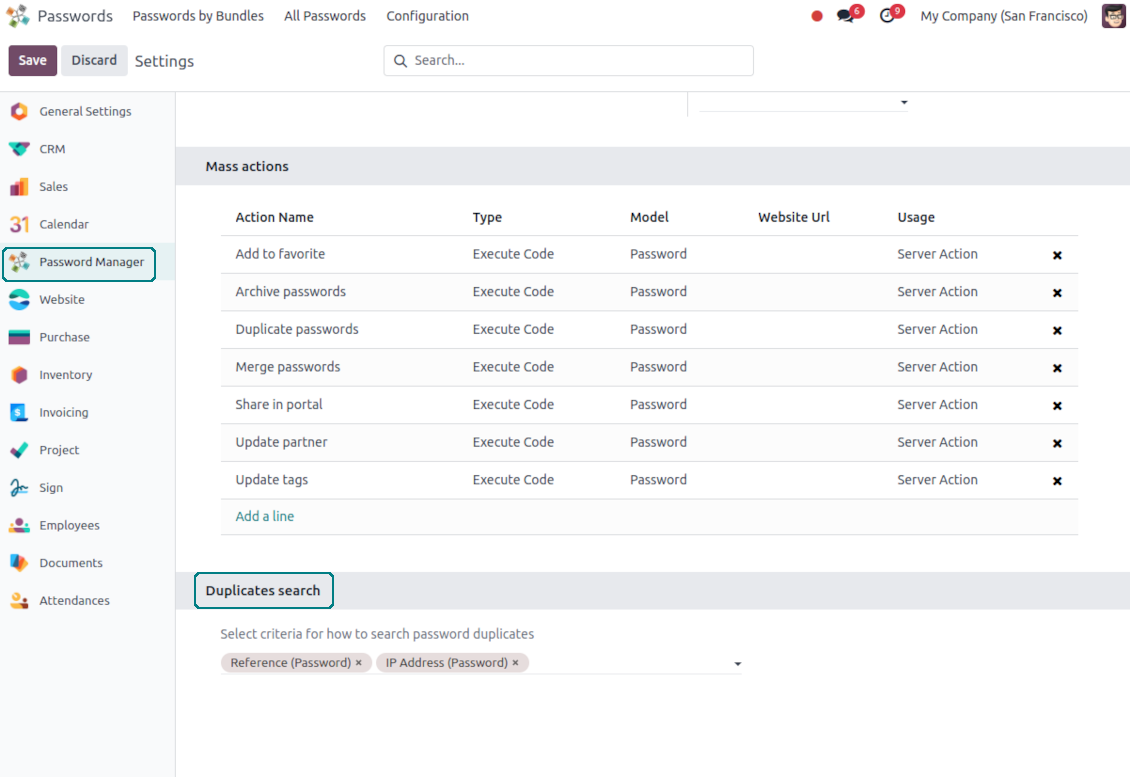Click Execute Code in the Update tags row
This screenshot has width=1130, height=777.
tap(513, 479)
